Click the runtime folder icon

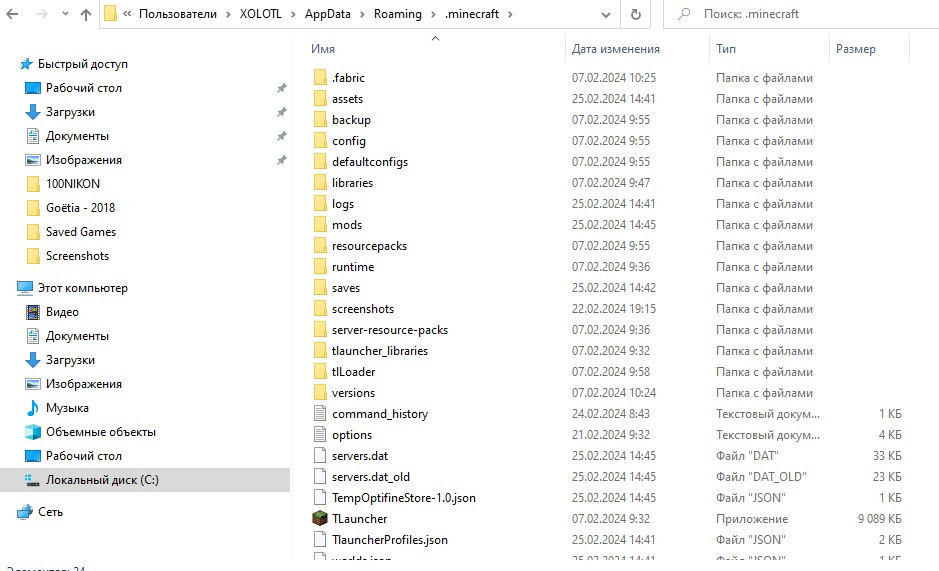coord(320,267)
